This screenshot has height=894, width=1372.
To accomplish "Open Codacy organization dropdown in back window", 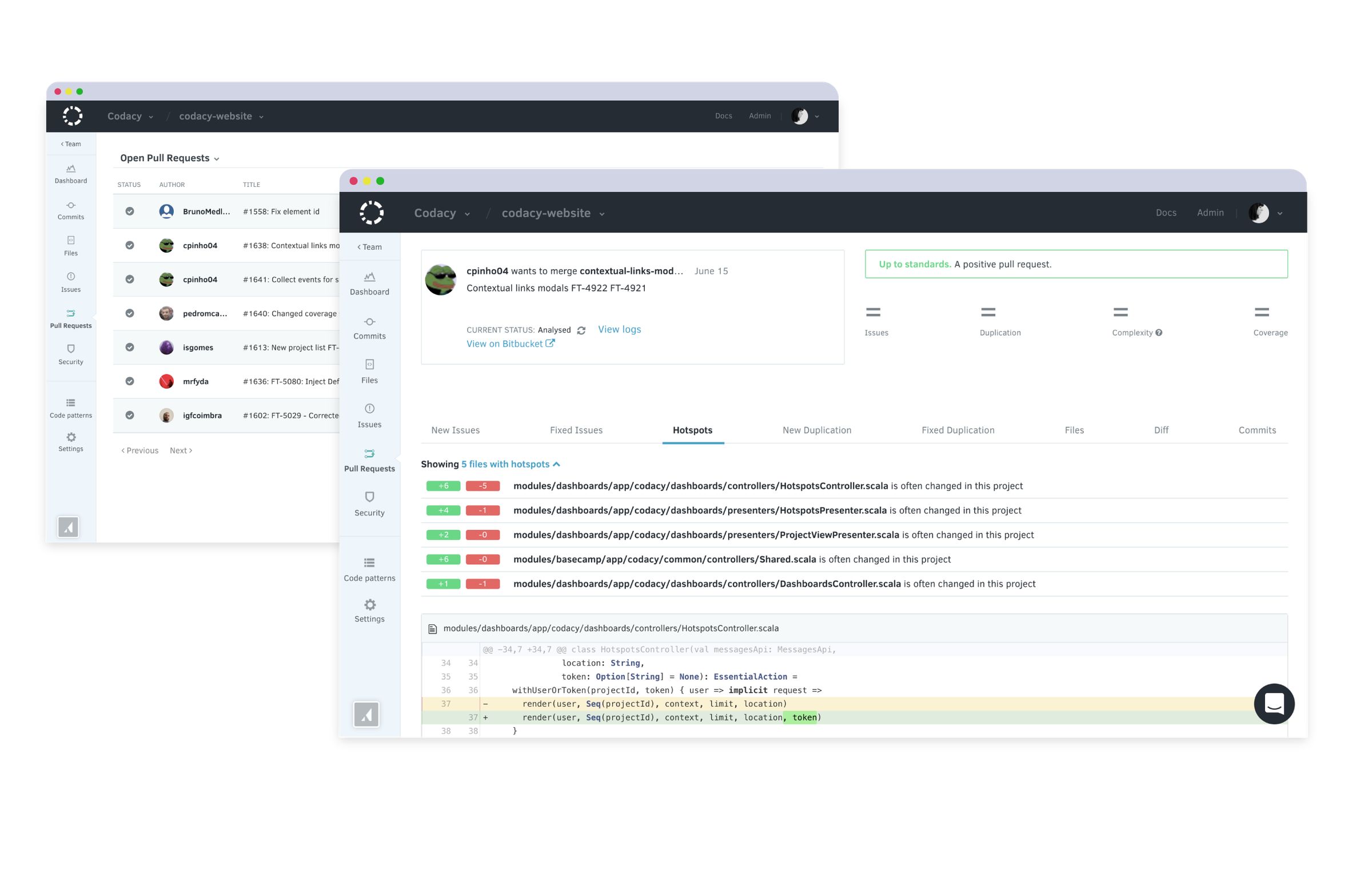I will pyautogui.click(x=130, y=116).
